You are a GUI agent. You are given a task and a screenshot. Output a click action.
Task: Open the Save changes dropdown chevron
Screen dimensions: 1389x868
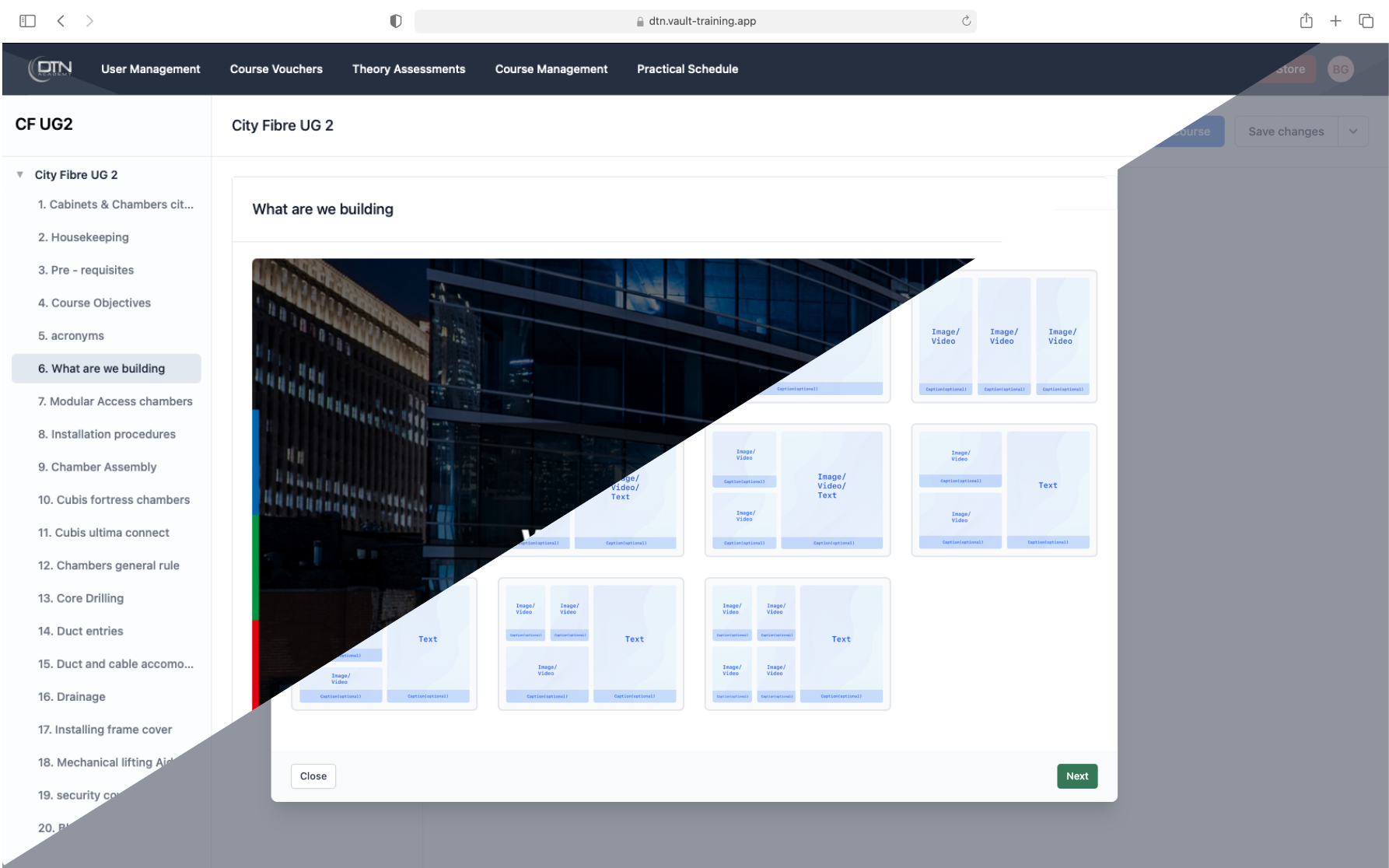1353,131
